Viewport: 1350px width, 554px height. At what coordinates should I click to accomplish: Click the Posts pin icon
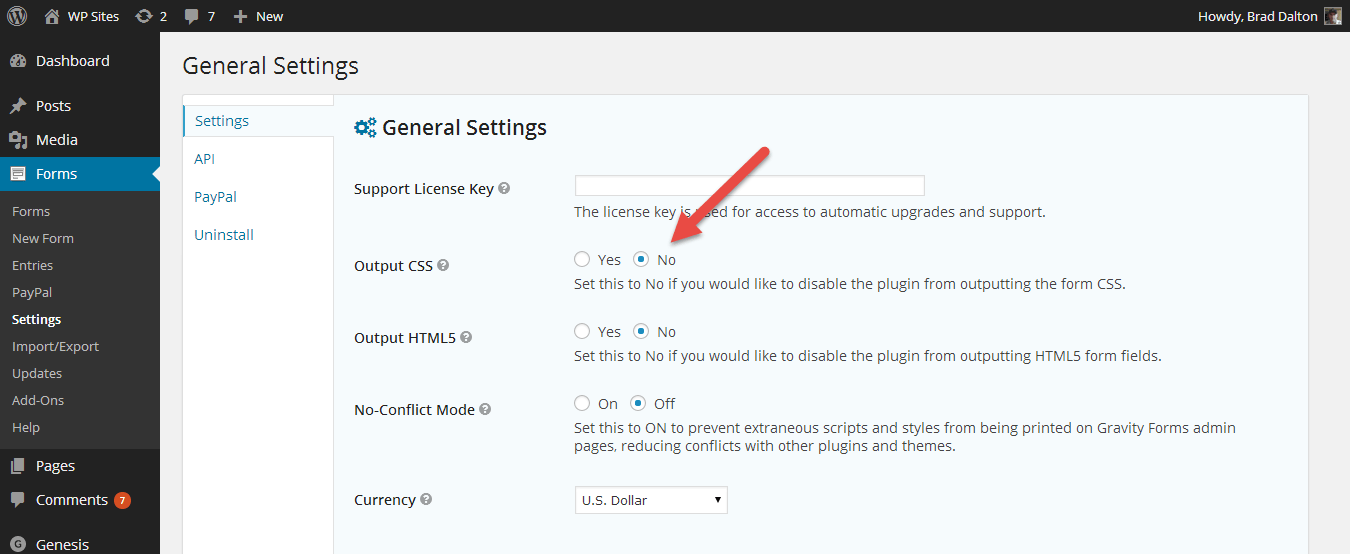(x=18, y=106)
